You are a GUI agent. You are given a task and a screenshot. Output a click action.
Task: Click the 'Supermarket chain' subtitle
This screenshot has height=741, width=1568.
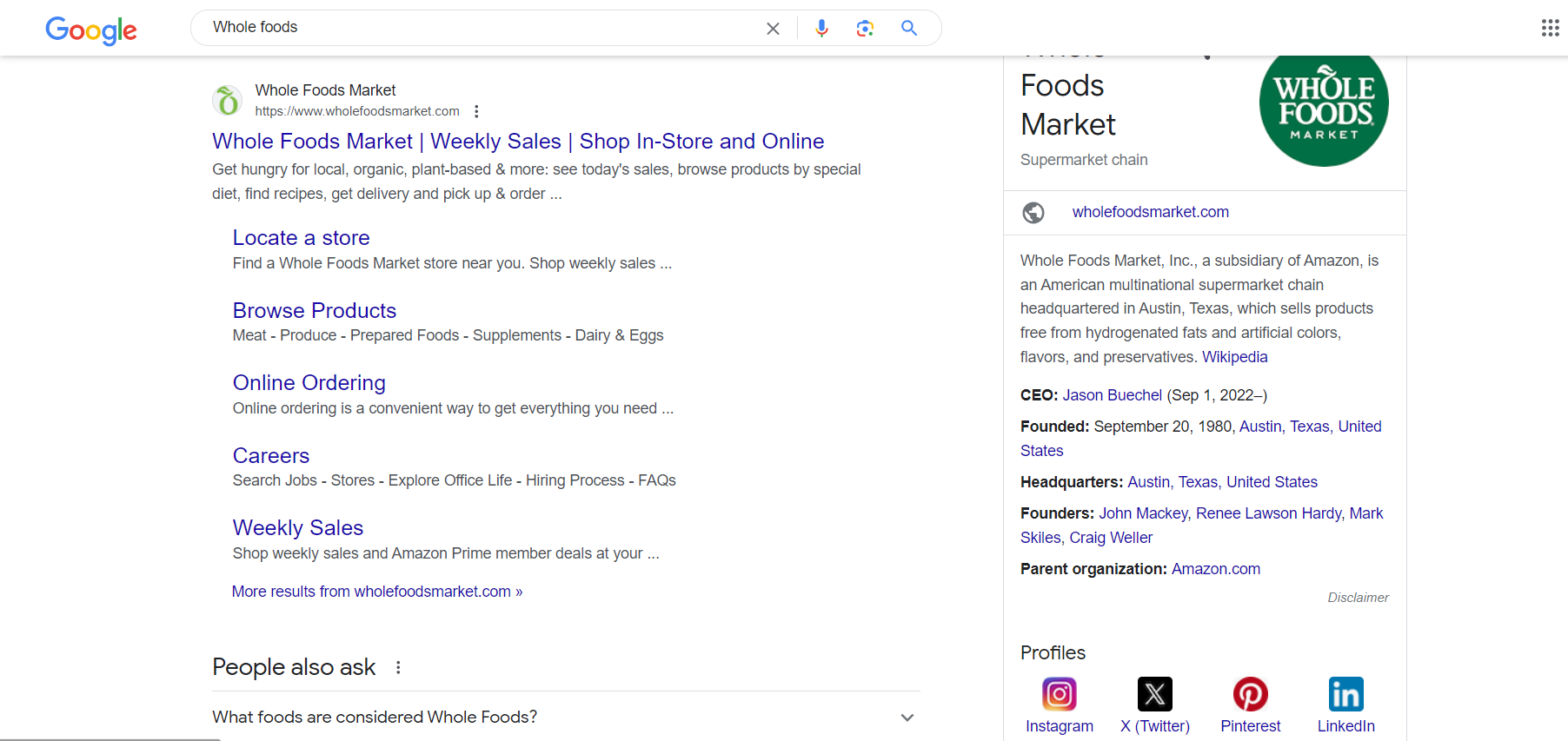coord(1084,160)
